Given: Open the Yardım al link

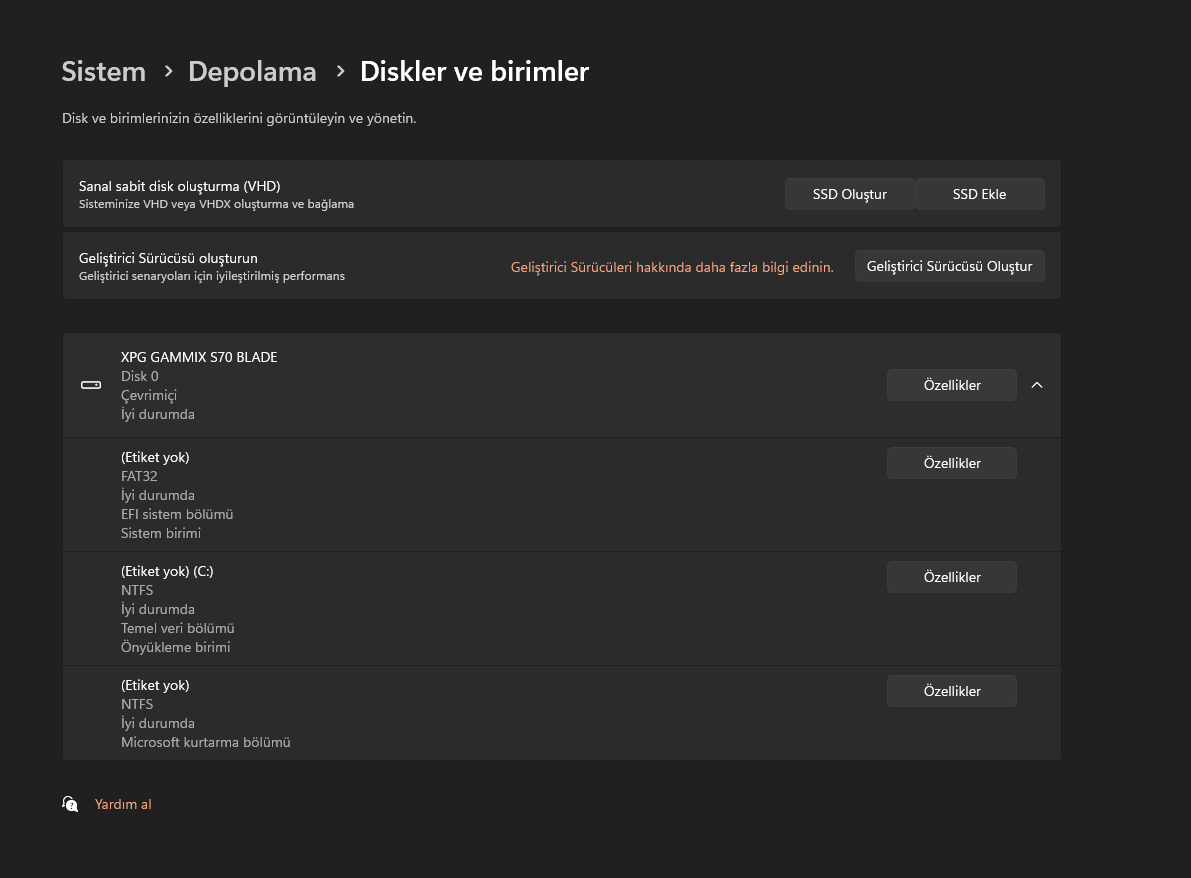Looking at the screenshot, I should [x=123, y=804].
